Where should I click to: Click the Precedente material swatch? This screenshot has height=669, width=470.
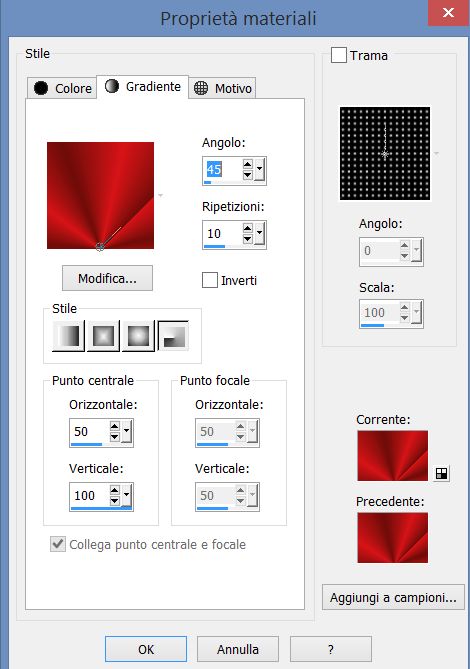[x=392, y=538]
